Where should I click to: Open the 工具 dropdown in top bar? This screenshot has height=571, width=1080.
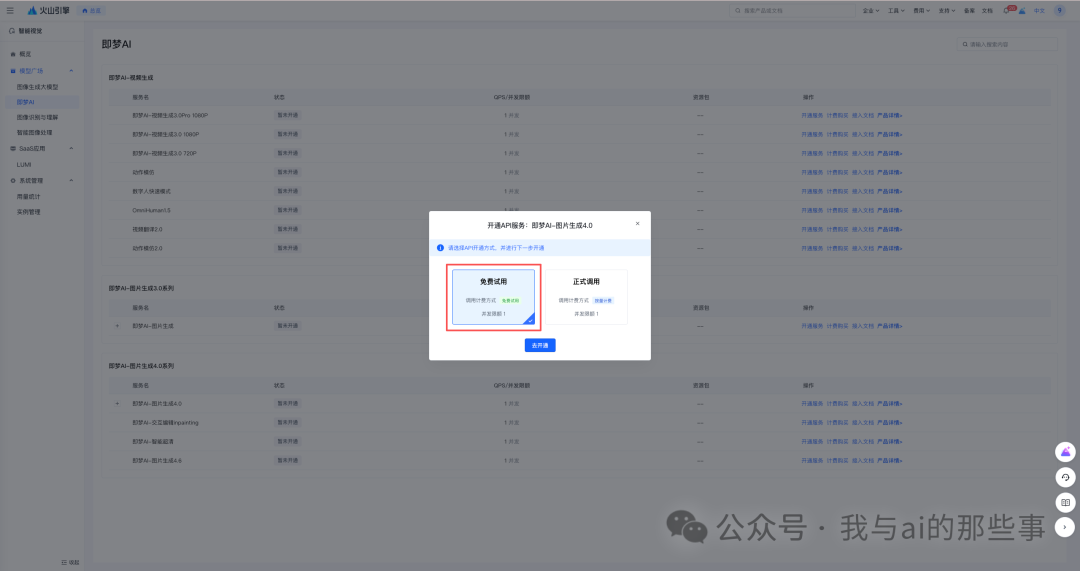click(896, 10)
